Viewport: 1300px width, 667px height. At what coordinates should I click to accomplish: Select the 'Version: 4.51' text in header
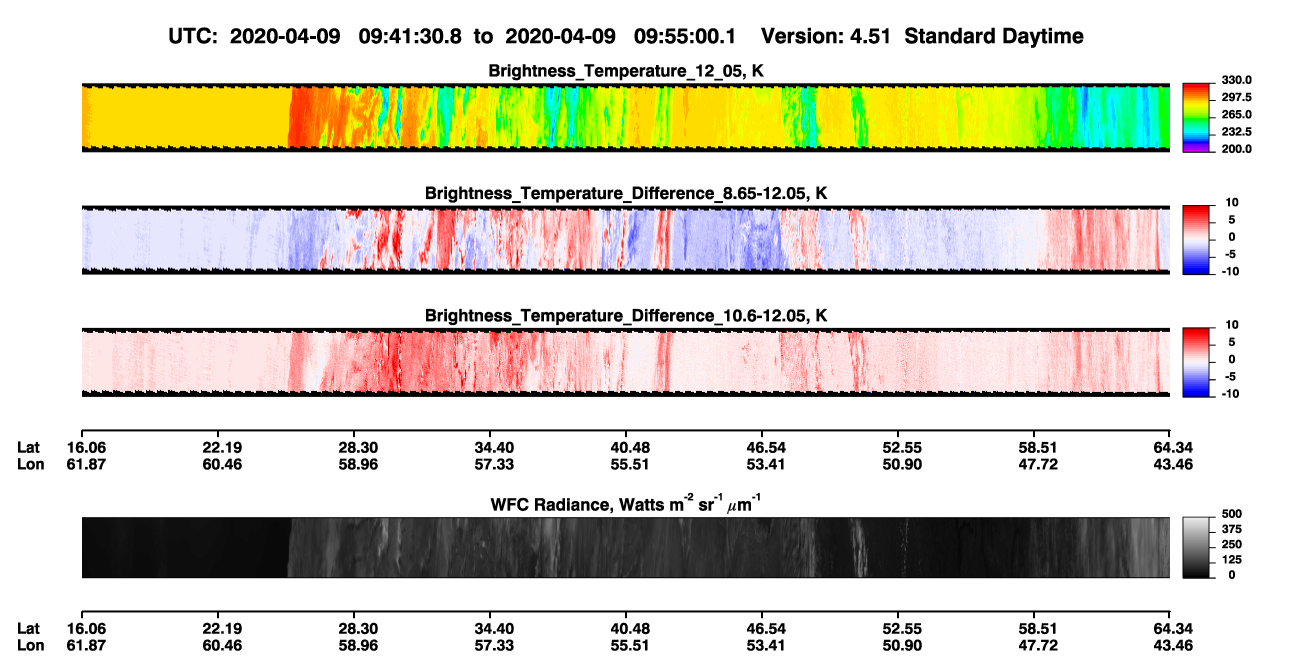point(825,36)
